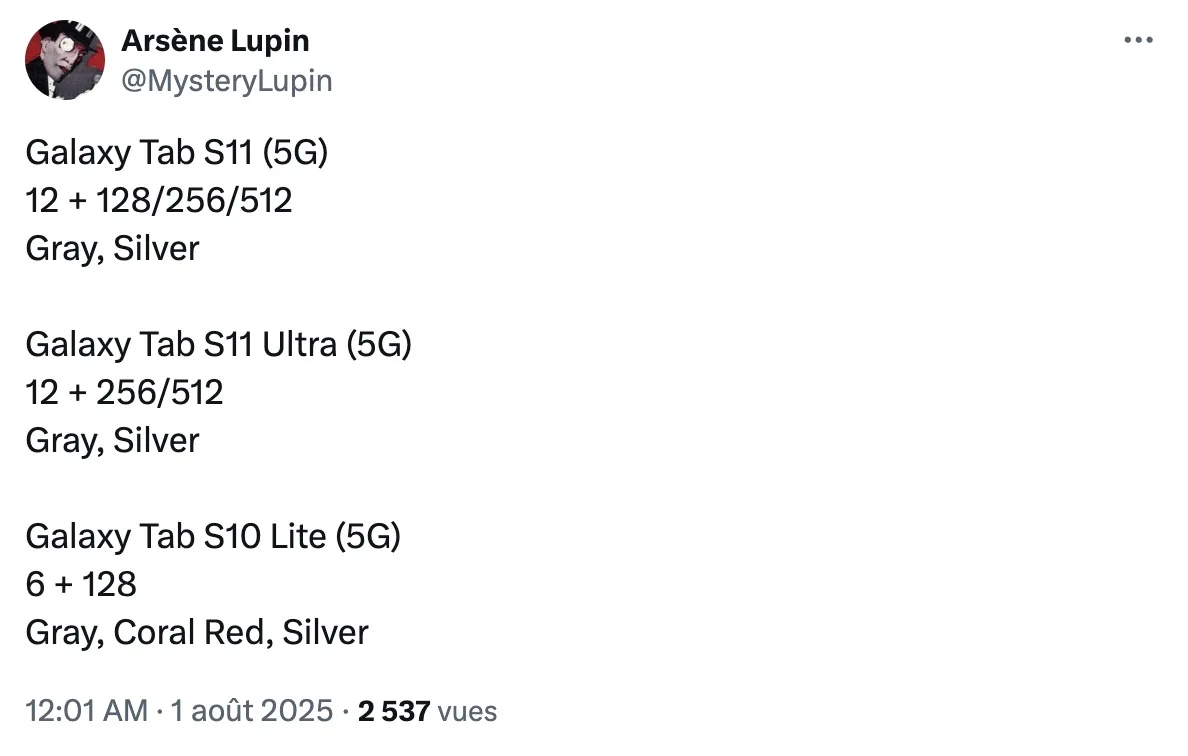Click the word "Lite" in the tweet
This screenshot has height=756, width=1188.
point(298,537)
